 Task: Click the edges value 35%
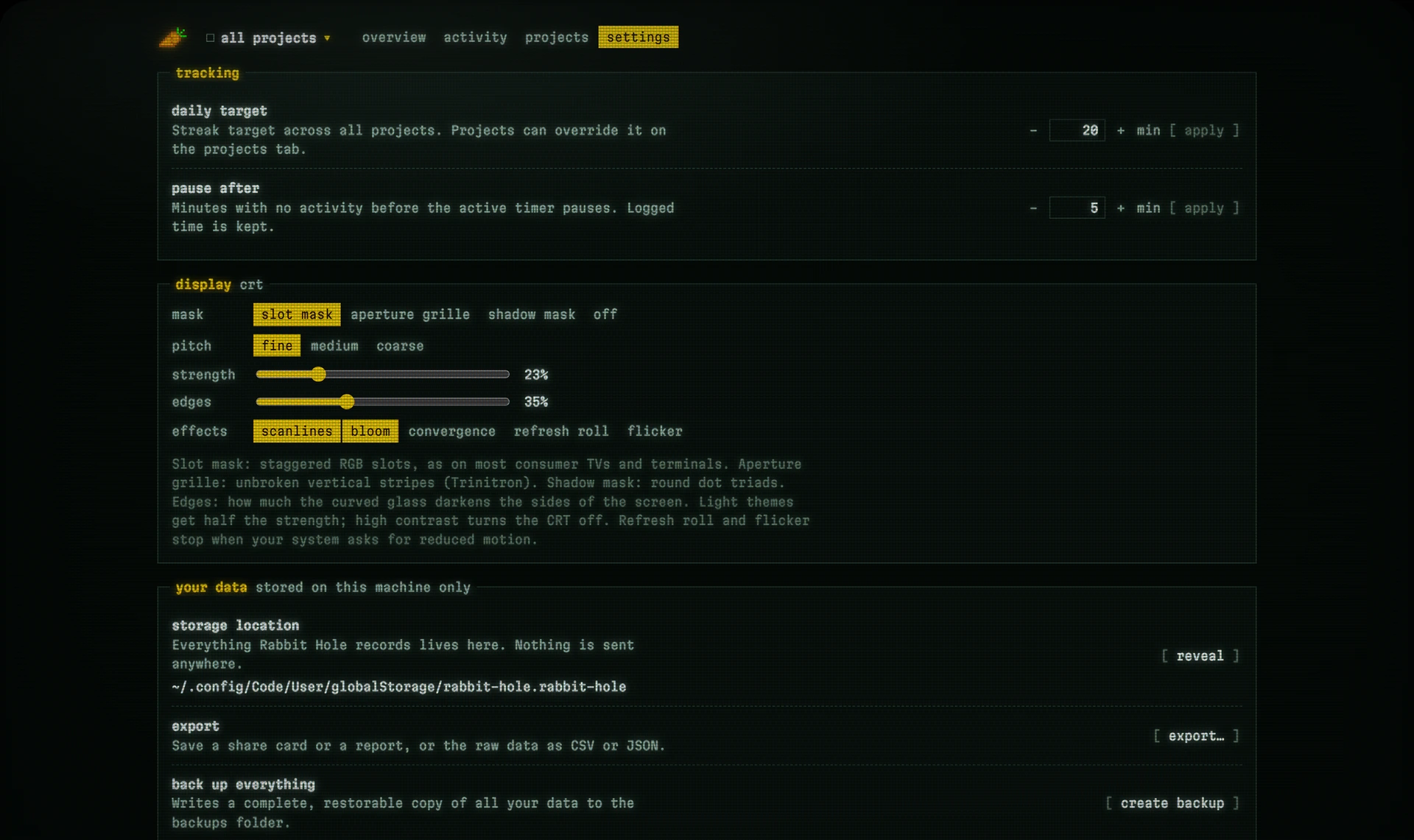[x=536, y=402]
